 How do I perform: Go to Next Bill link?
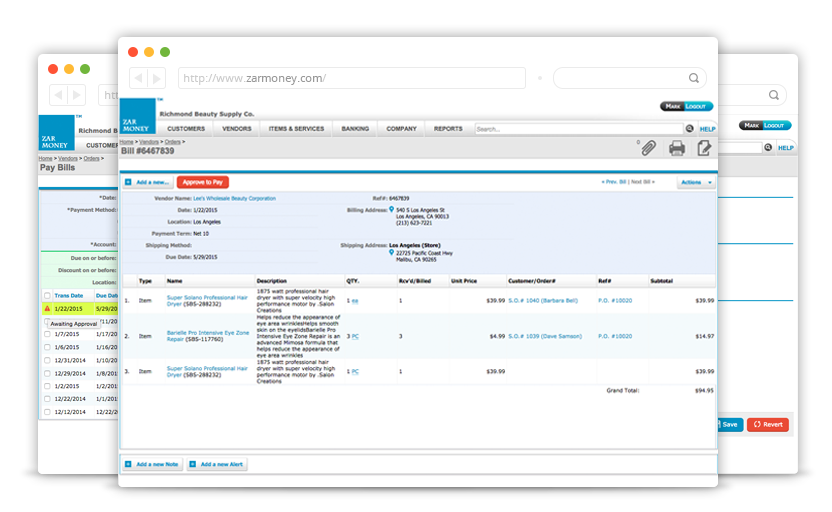pyautogui.click(x=643, y=182)
